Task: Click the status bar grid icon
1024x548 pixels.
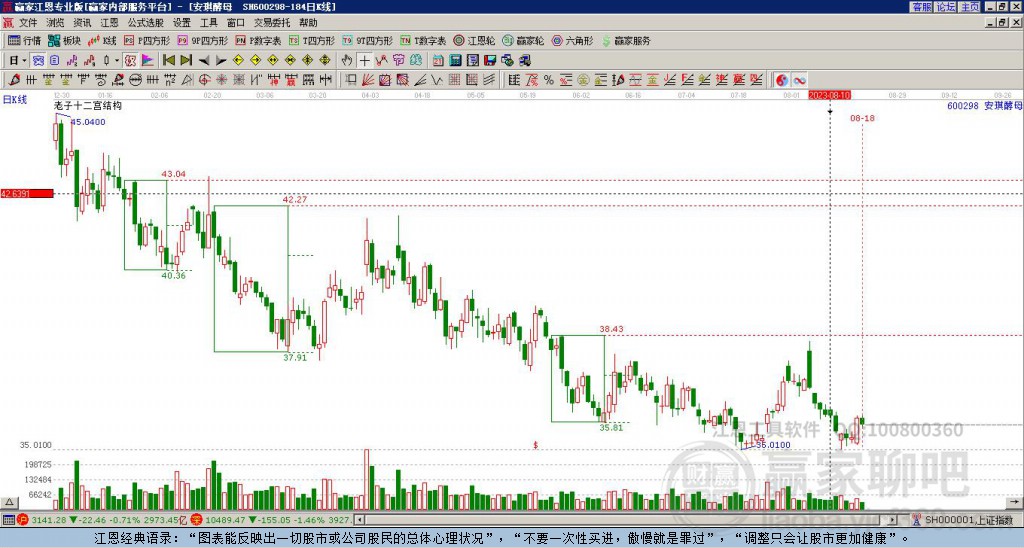Action: click(x=8, y=520)
